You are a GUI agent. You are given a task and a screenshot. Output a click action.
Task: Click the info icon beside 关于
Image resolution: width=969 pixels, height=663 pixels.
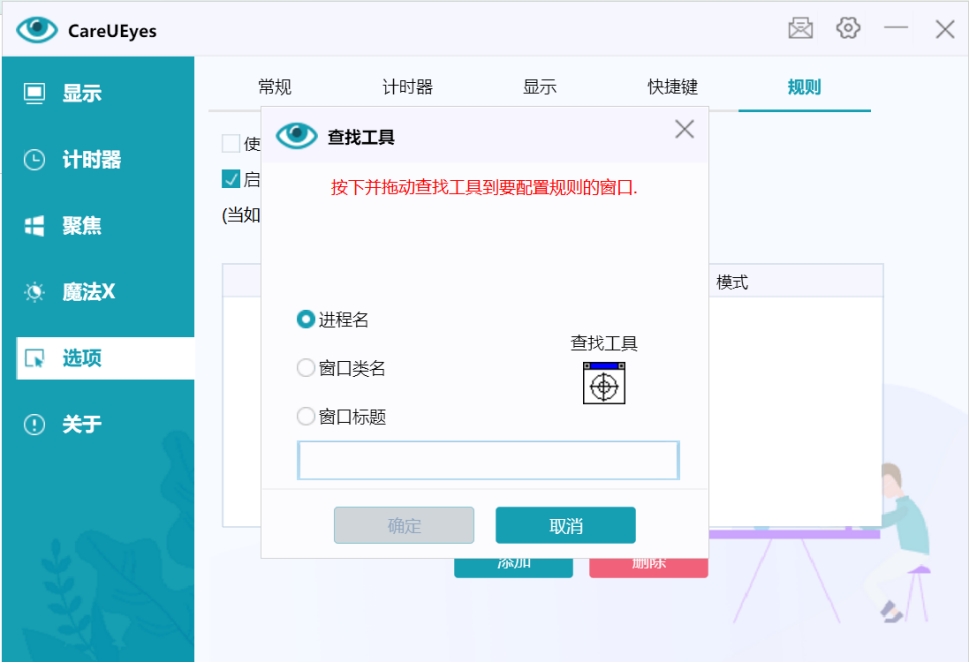(x=34, y=424)
